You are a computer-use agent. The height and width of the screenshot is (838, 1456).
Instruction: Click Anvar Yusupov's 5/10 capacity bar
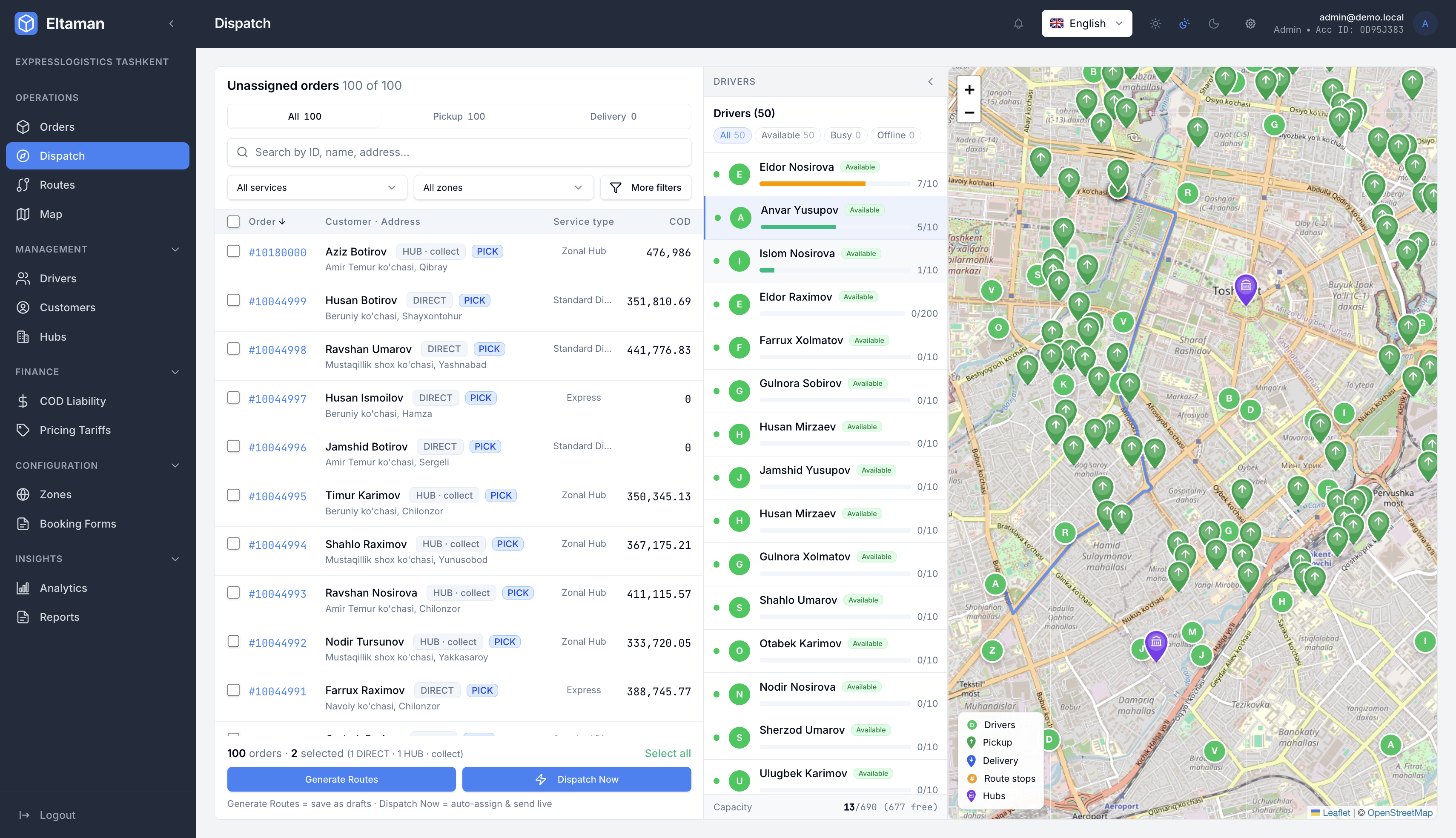(836, 227)
